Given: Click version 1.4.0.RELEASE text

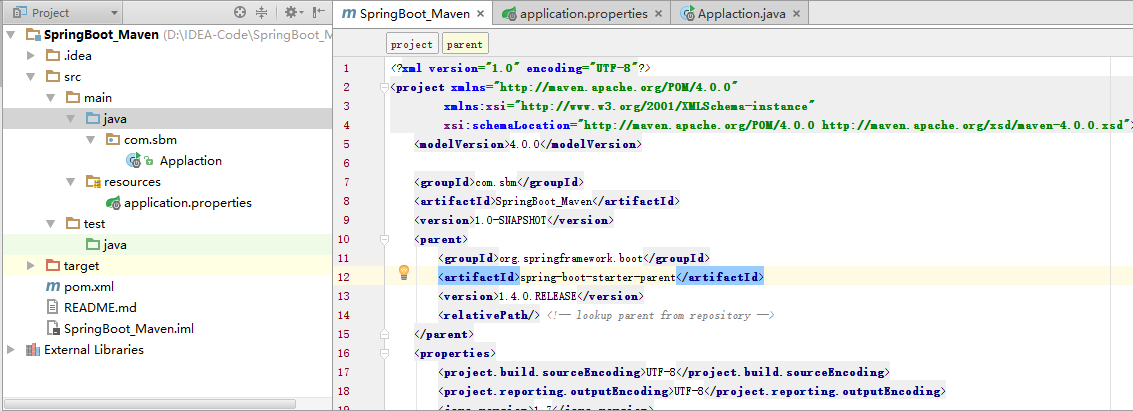Looking at the screenshot, I should click(x=540, y=296).
